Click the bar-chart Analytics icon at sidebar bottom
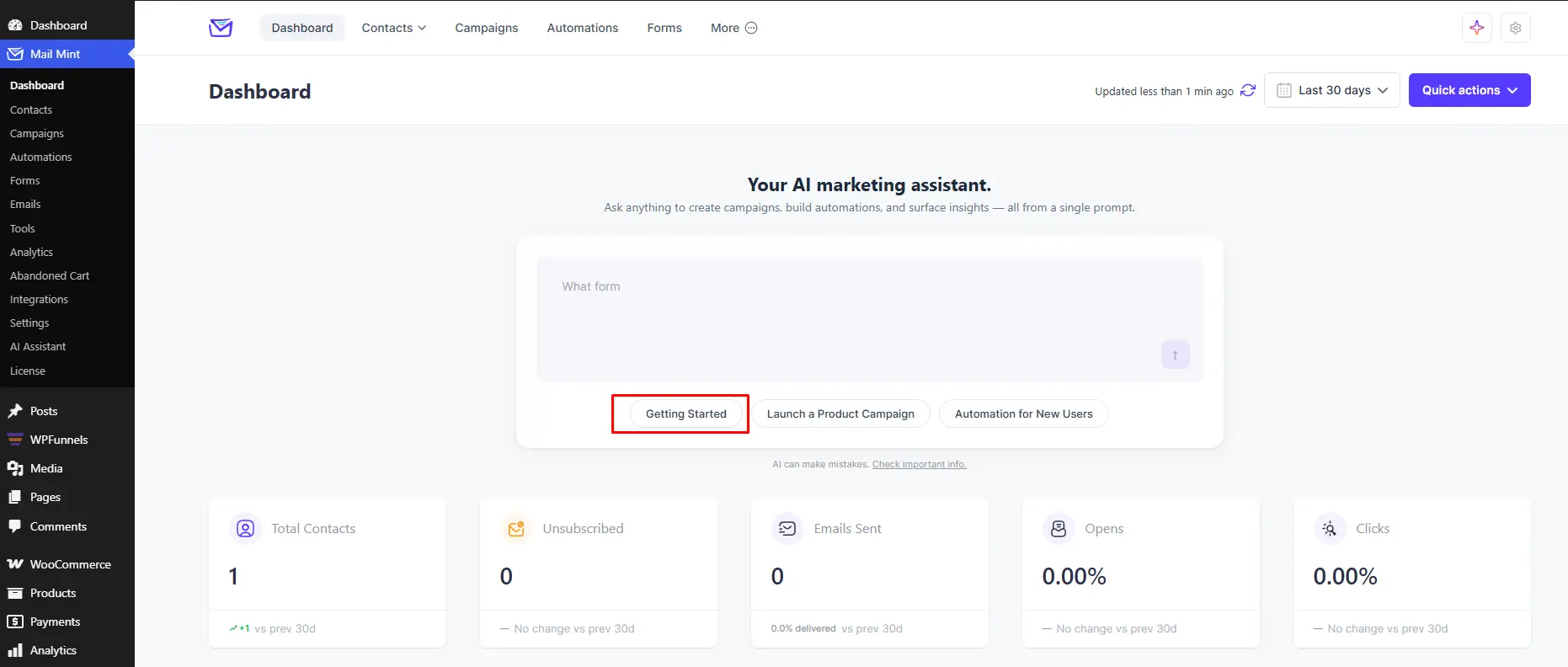Screen dimensions: 1568x667 15,650
